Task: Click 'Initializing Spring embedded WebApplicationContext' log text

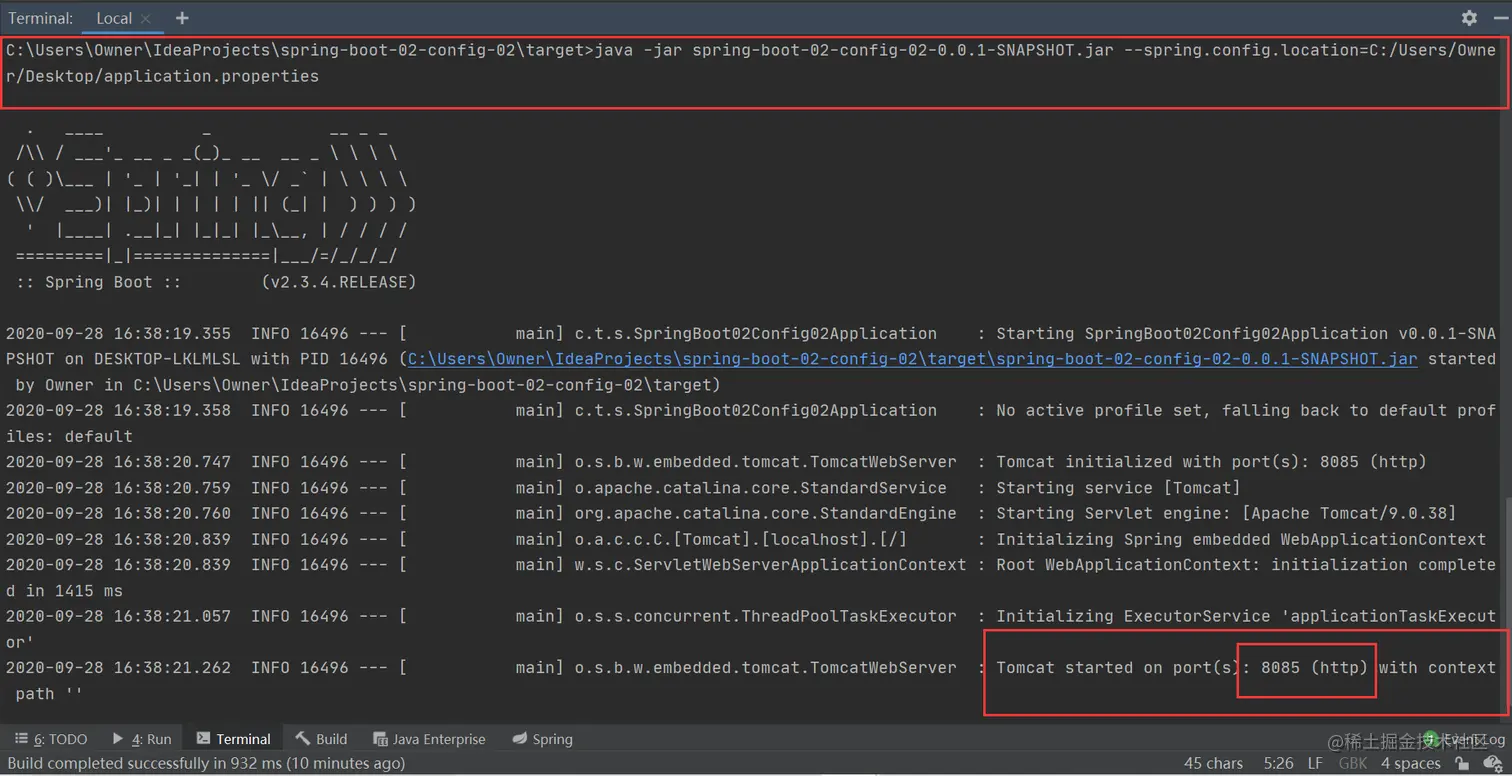Action: (1241, 539)
